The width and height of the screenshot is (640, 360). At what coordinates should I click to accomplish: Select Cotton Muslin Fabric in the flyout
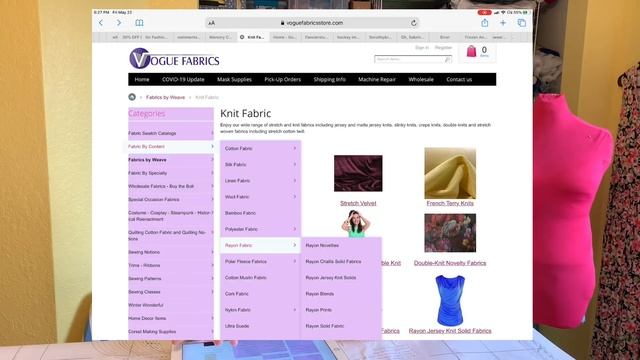point(245,278)
